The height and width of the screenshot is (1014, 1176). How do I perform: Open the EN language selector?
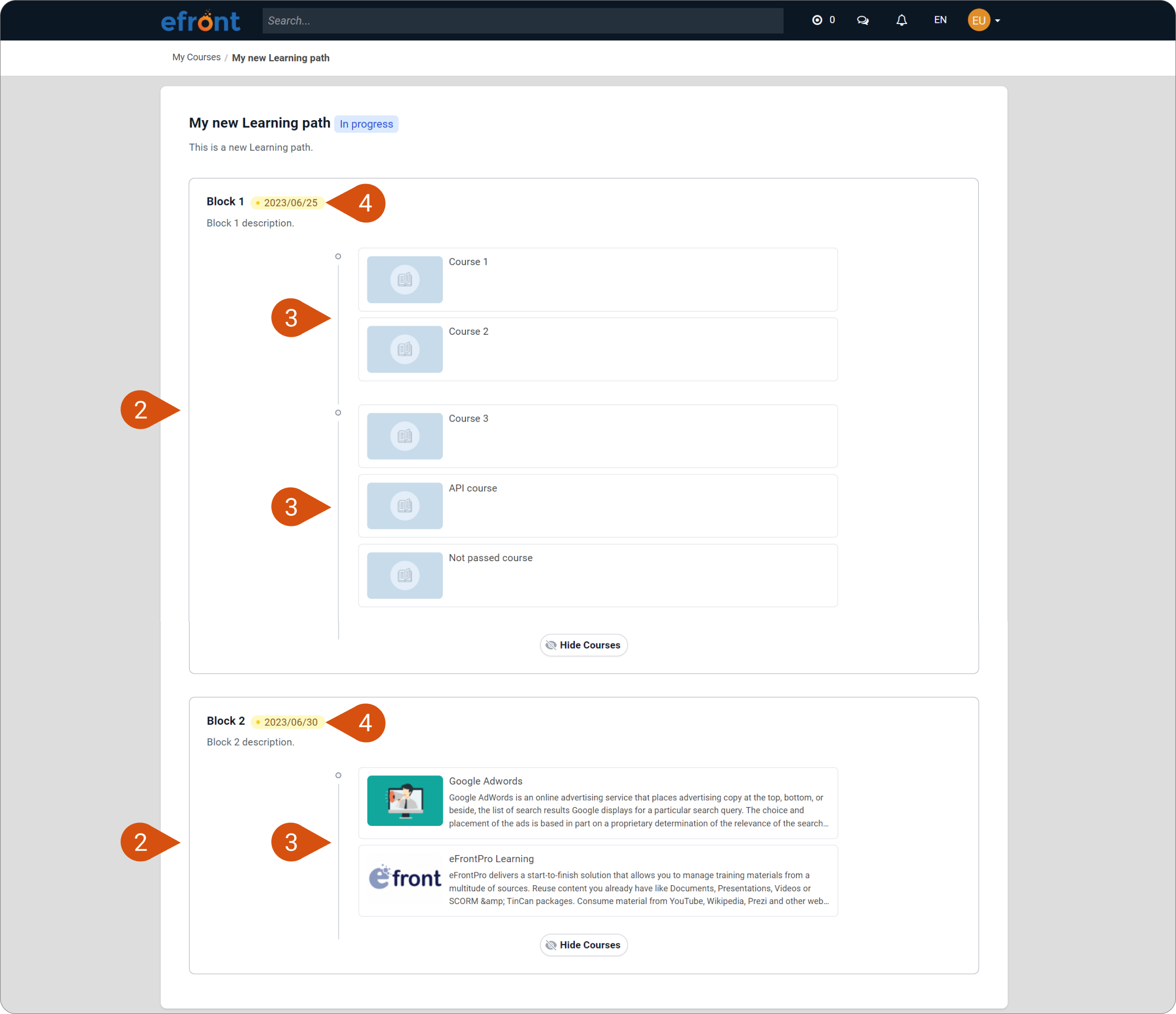pos(940,20)
